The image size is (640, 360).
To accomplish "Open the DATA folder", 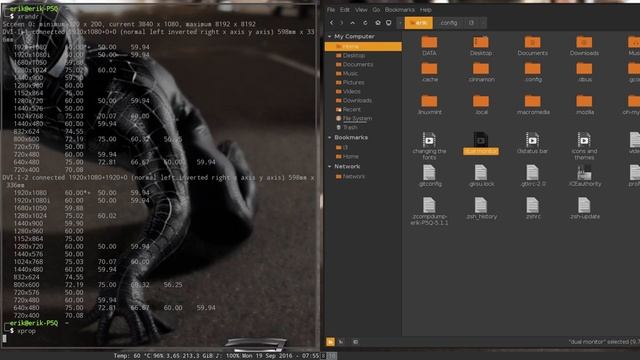I will [429, 46].
